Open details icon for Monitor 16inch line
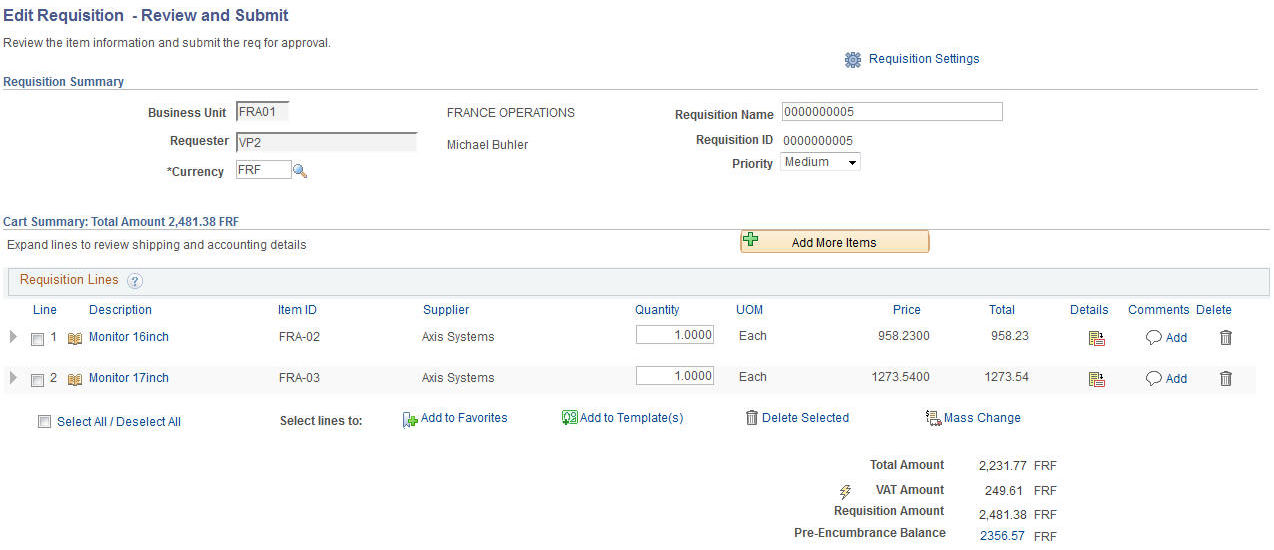 pos(1097,338)
